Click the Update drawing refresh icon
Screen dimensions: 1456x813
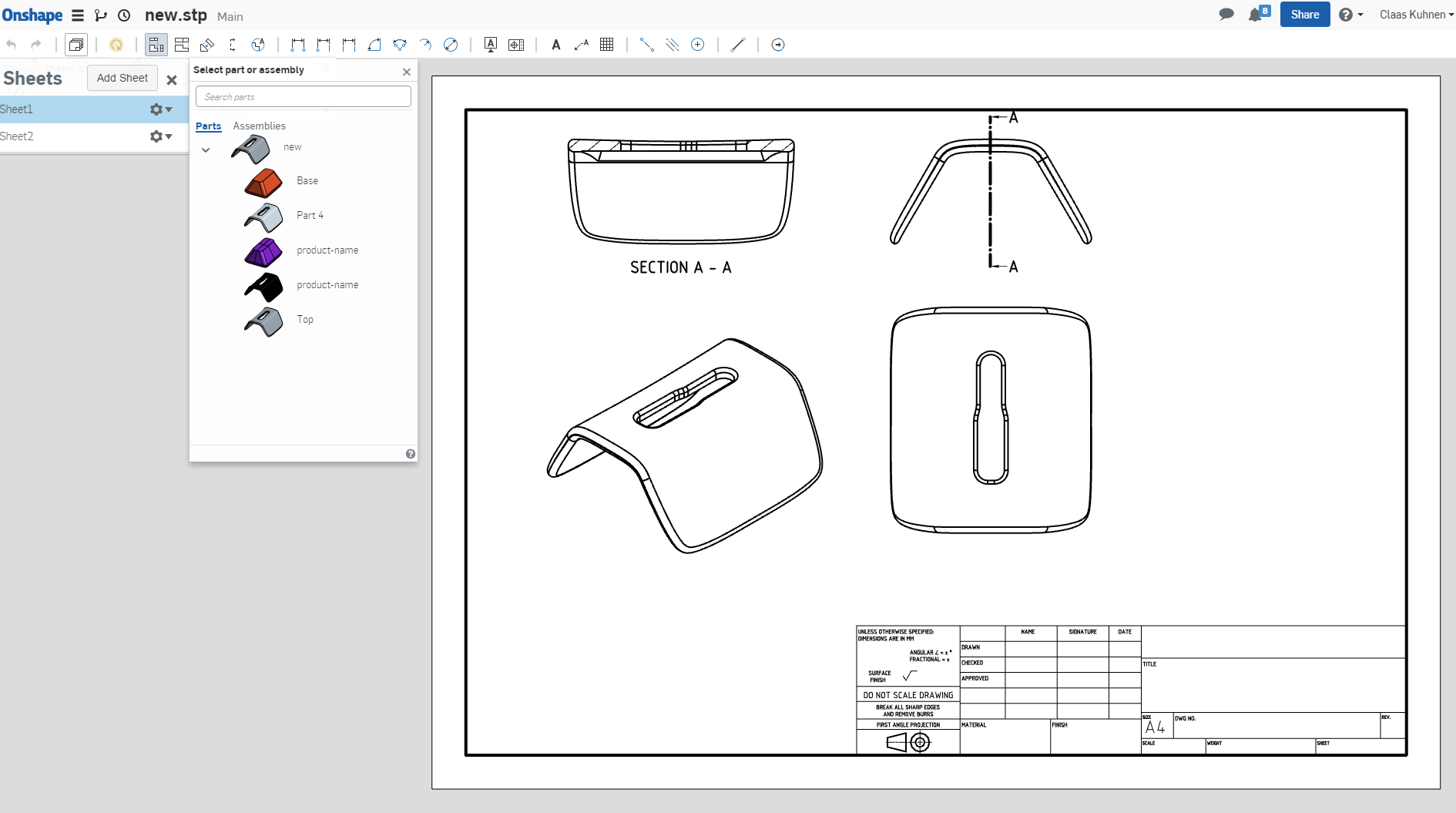pyautogui.click(x=116, y=45)
